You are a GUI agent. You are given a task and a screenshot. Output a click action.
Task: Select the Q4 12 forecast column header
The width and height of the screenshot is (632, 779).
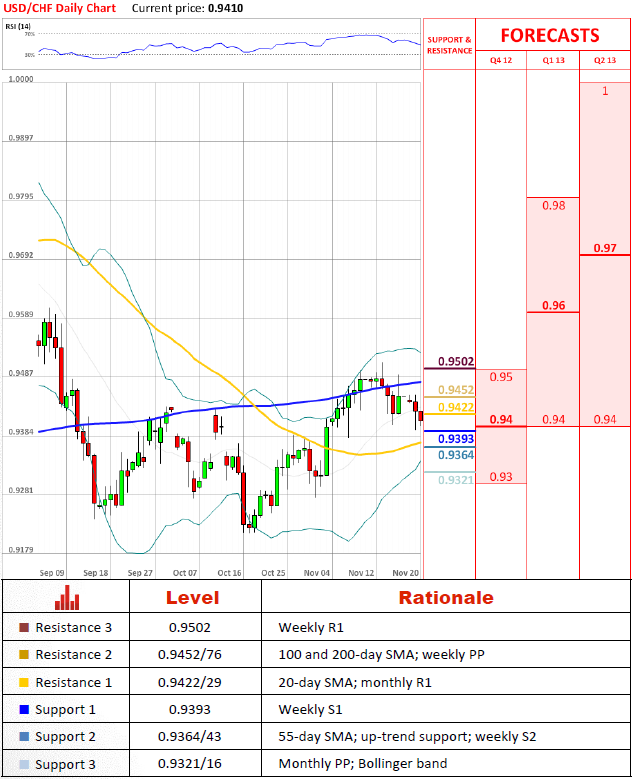click(500, 60)
